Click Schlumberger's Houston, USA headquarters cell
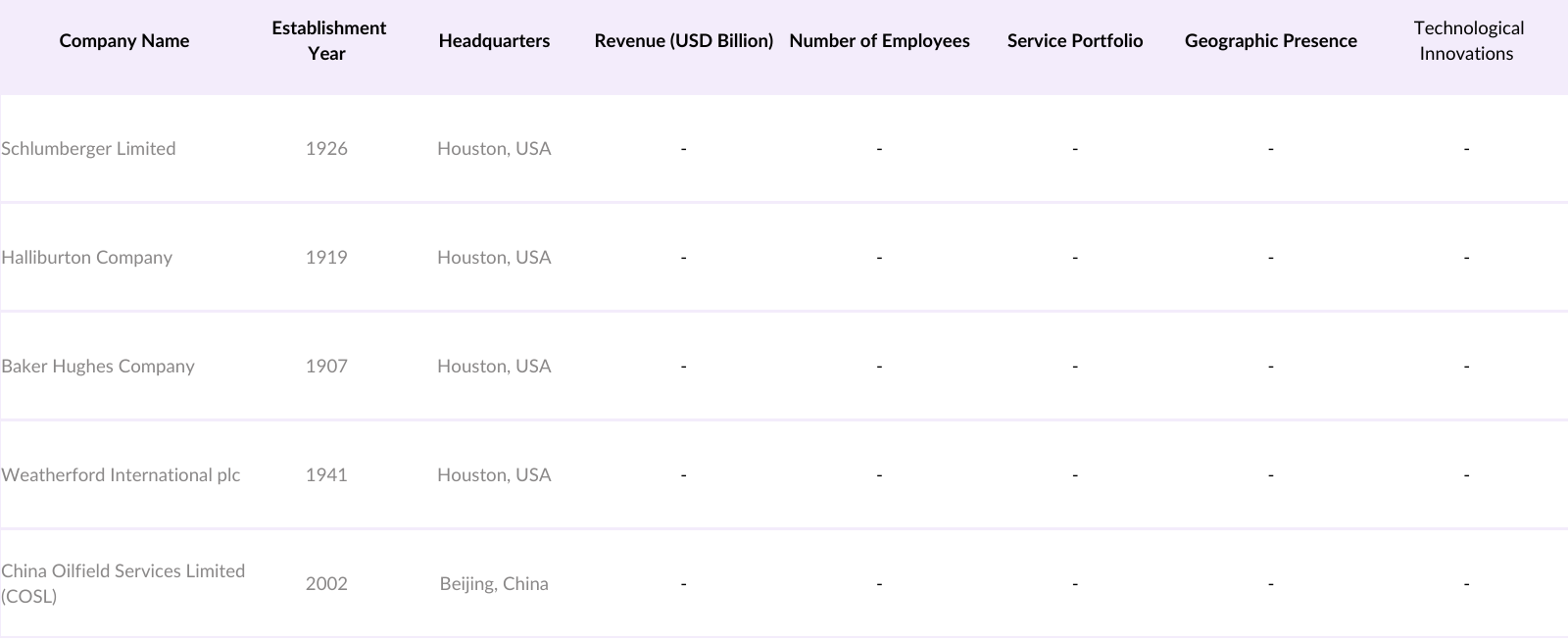The height and width of the screenshot is (640, 1568). coord(494,149)
